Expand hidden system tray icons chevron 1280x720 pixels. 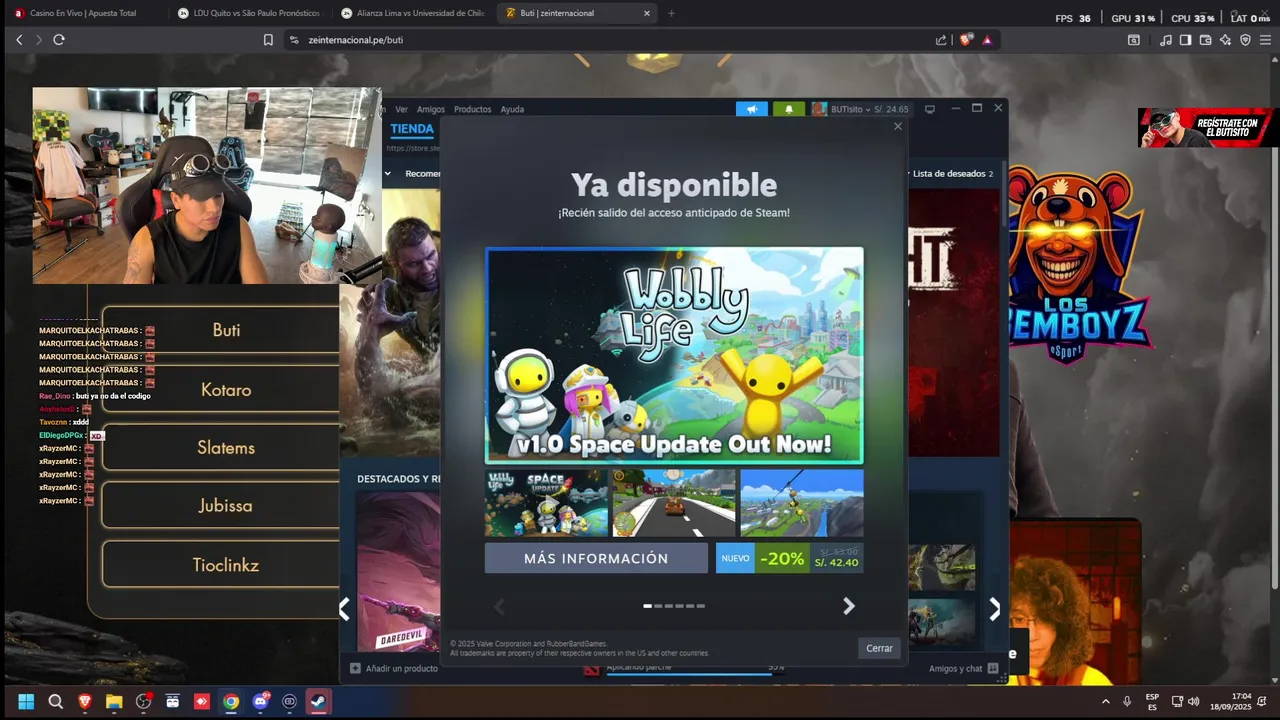click(1105, 702)
